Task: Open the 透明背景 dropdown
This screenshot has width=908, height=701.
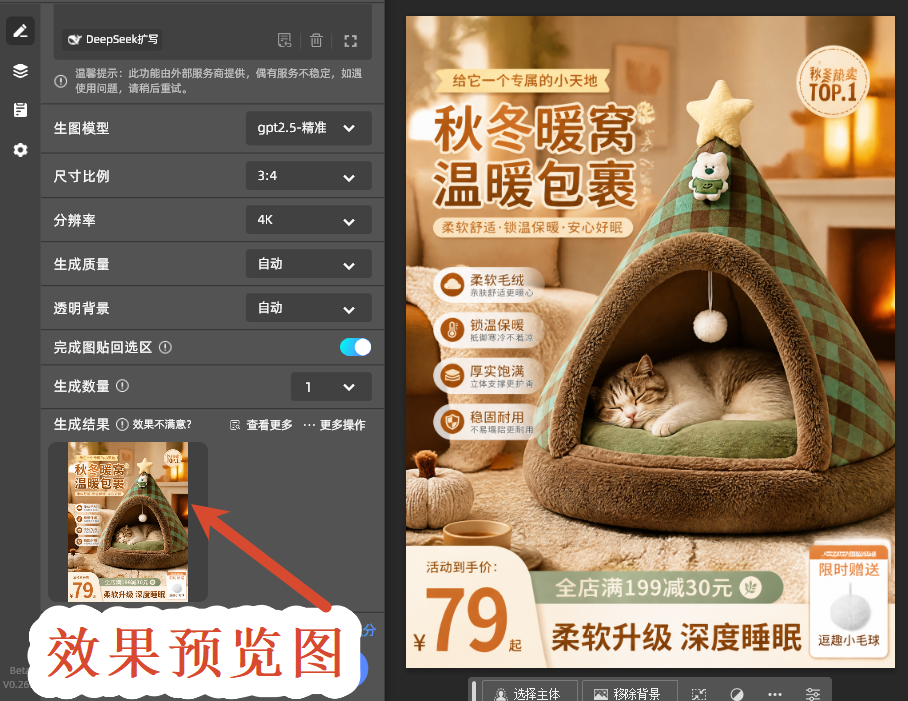Action: pyautogui.click(x=309, y=308)
